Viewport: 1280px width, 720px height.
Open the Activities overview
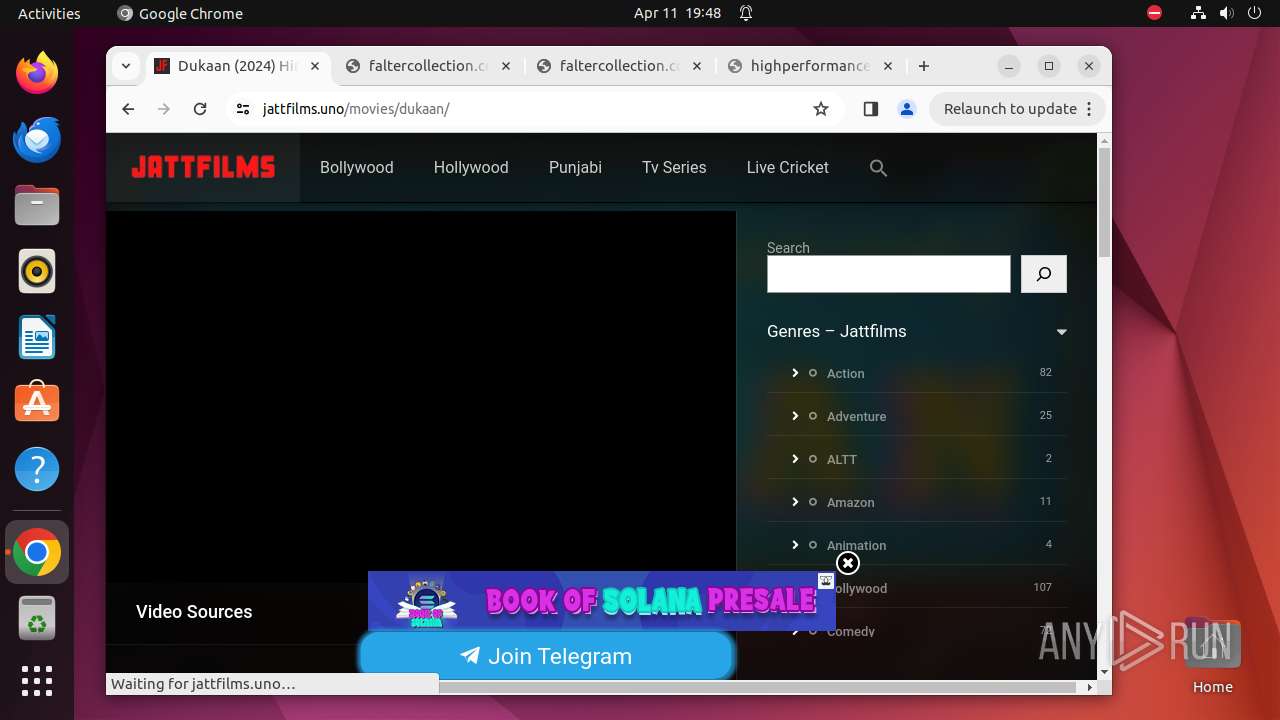[x=49, y=13]
